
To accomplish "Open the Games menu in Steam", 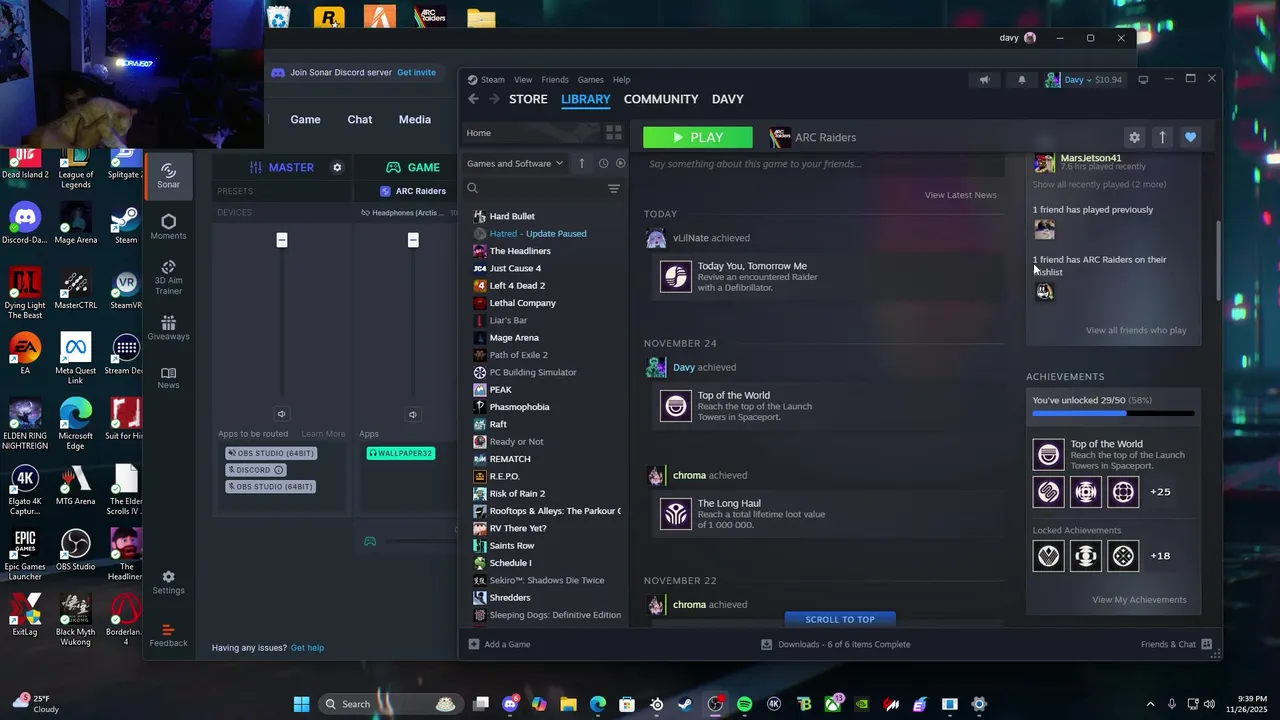I will 591,80.
